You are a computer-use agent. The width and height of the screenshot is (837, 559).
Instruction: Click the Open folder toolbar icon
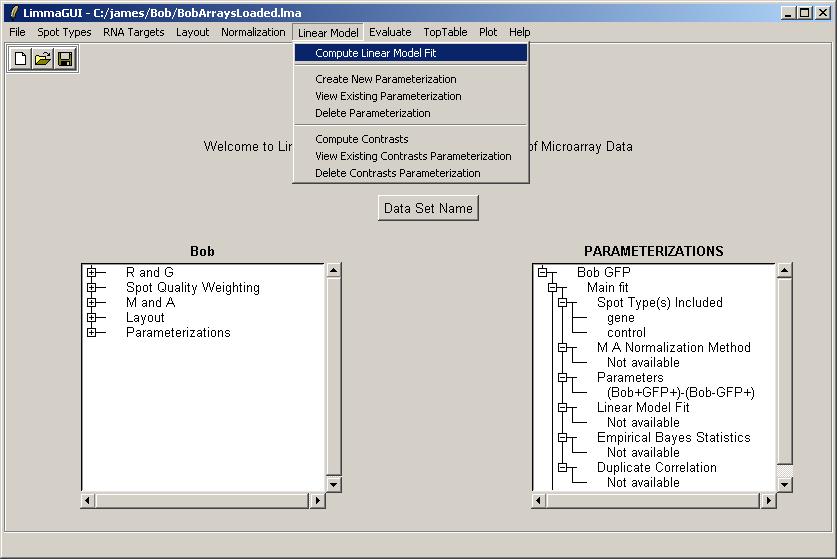click(42, 59)
